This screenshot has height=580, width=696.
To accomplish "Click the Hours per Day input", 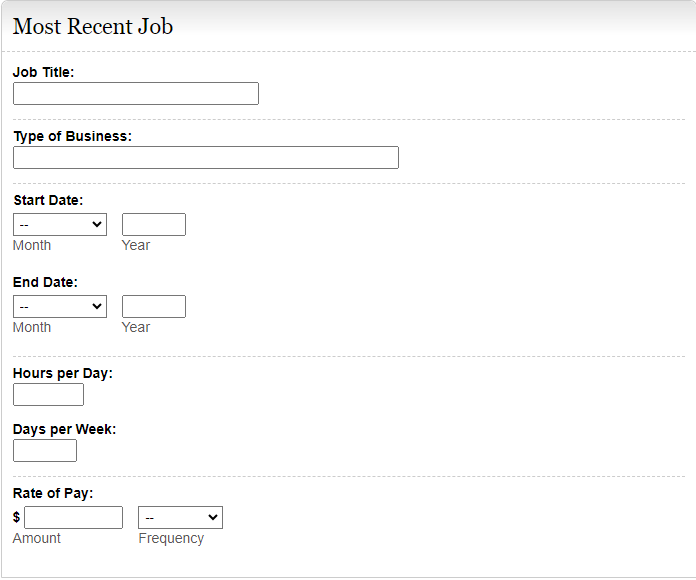I will click(x=48, y=395).
